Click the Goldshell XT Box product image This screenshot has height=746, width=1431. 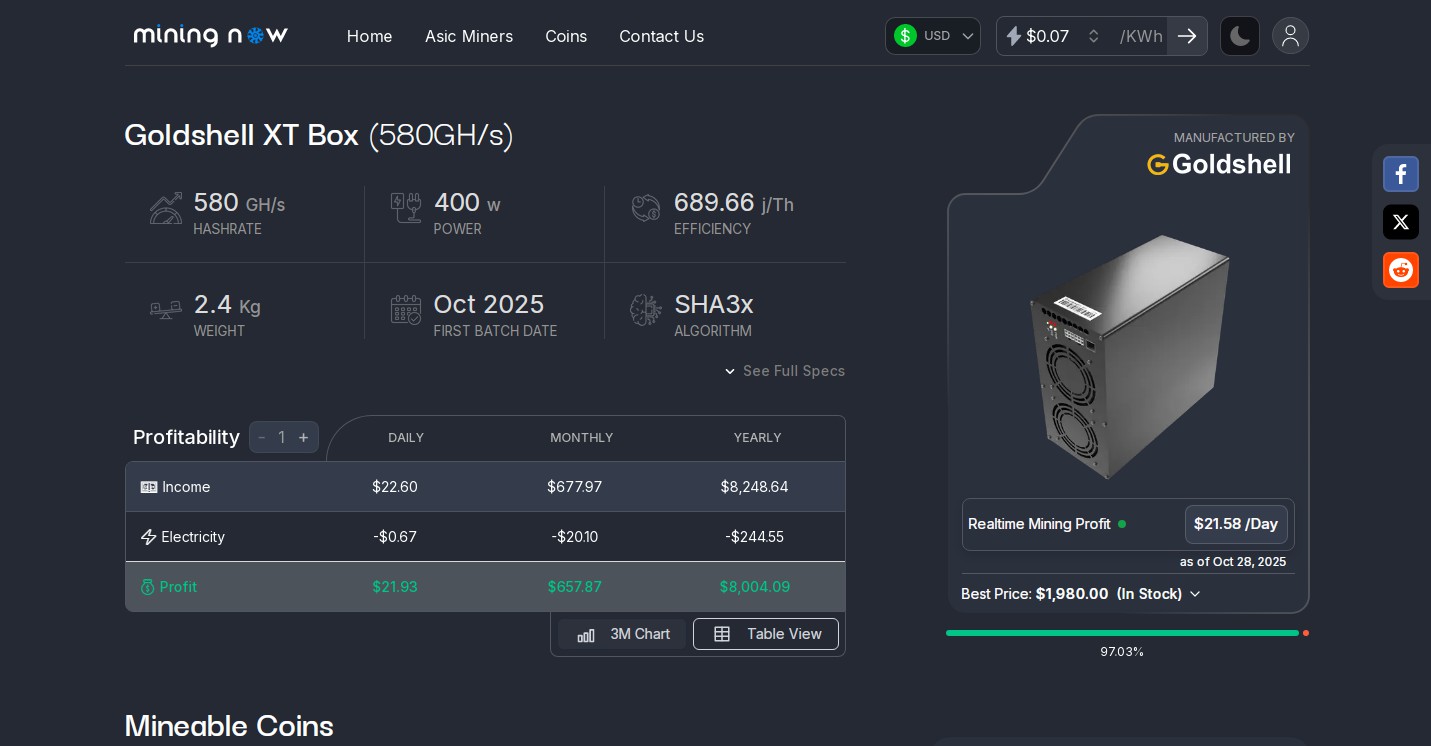click(1128, 356)
